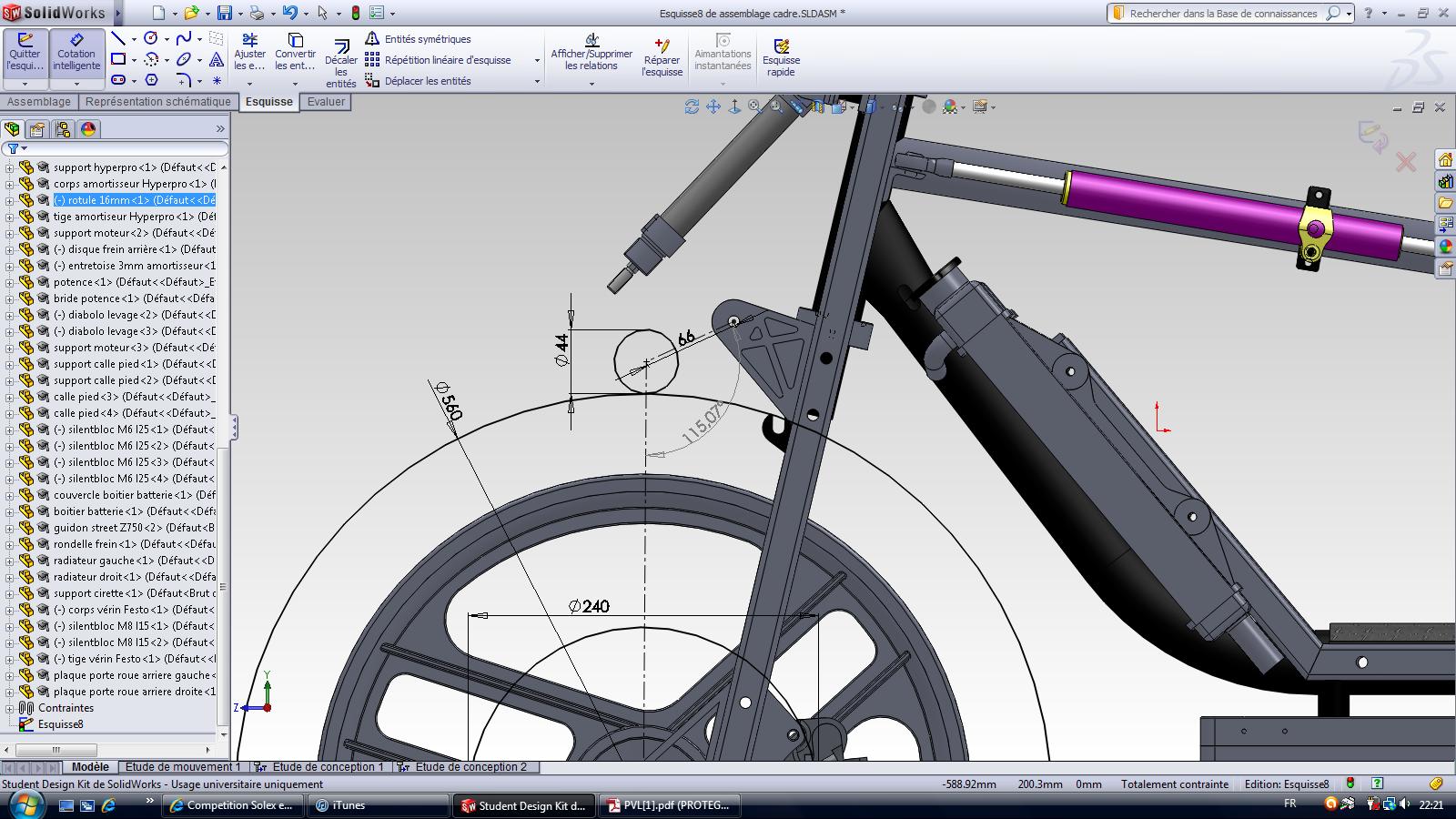Click Réparer l'esquisse tool
Viewport: 1456px width, 819px height.
click(x=662, y=56)
